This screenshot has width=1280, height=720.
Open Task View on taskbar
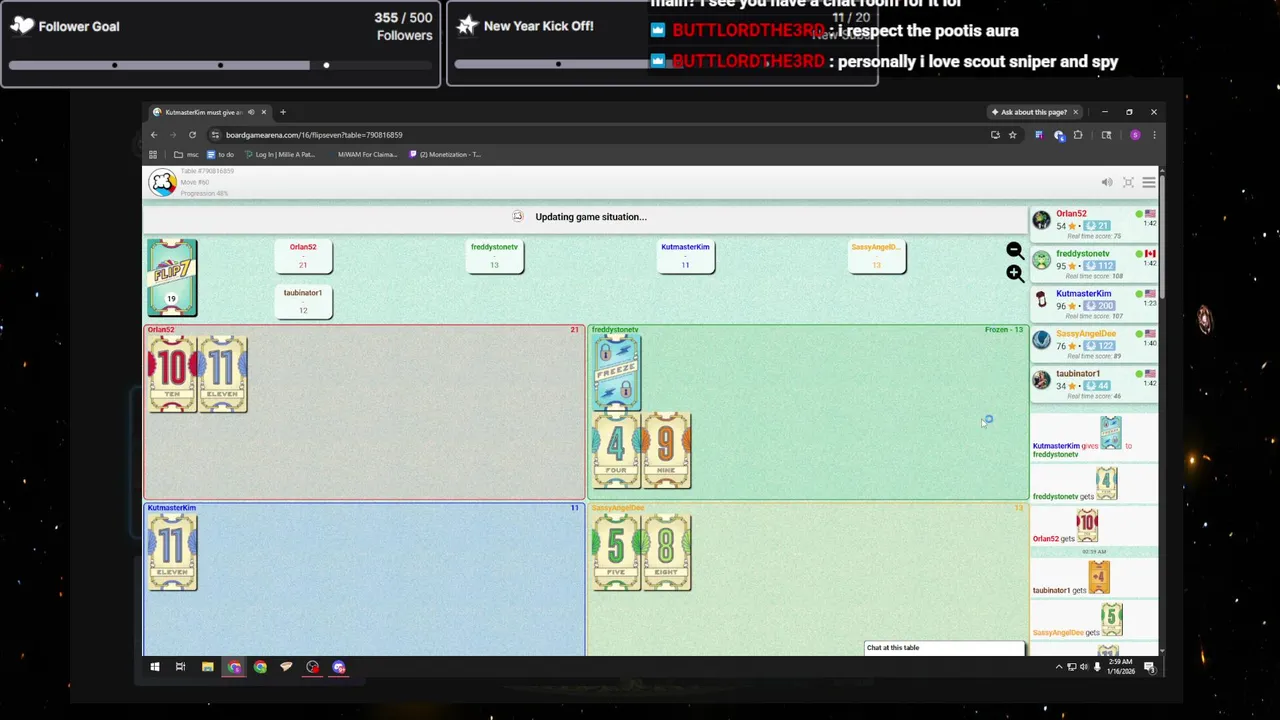(181, 667)
